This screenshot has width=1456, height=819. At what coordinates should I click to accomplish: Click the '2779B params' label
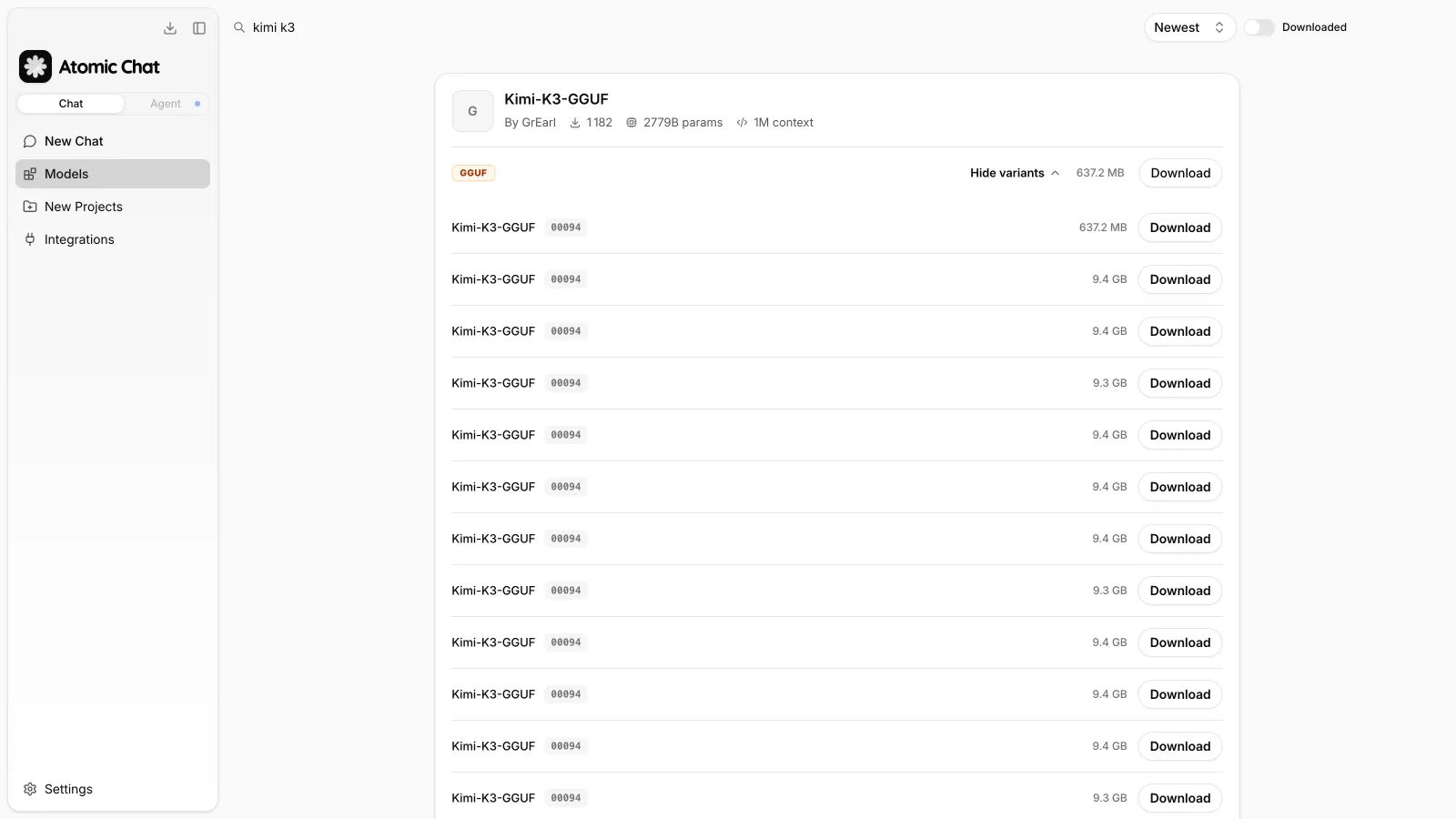pos(674,123)
